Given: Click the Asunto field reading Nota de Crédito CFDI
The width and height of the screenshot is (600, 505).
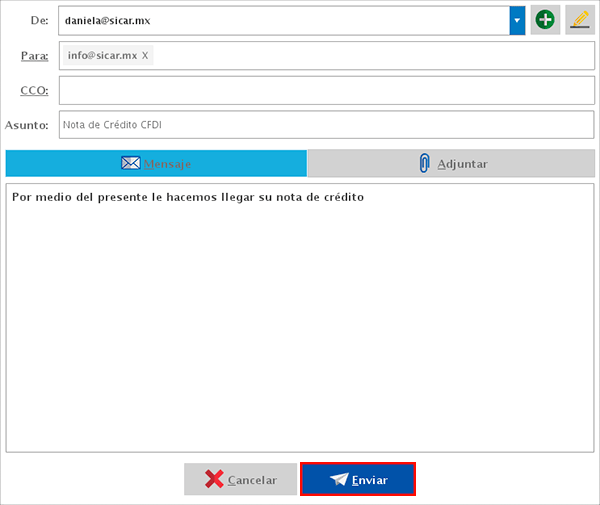Looking at the screenshot, I should coord(326,125).
